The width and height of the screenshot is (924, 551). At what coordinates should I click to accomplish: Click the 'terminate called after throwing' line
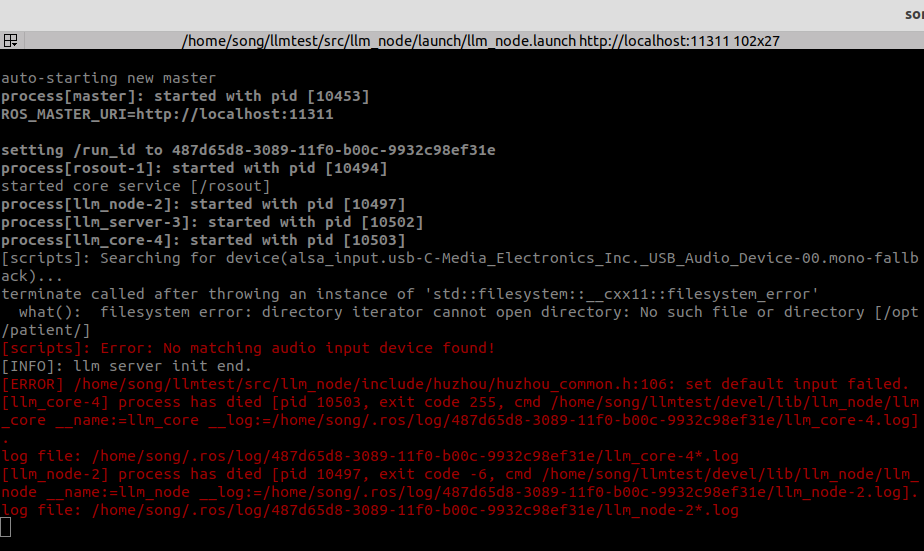click(410, 294)
